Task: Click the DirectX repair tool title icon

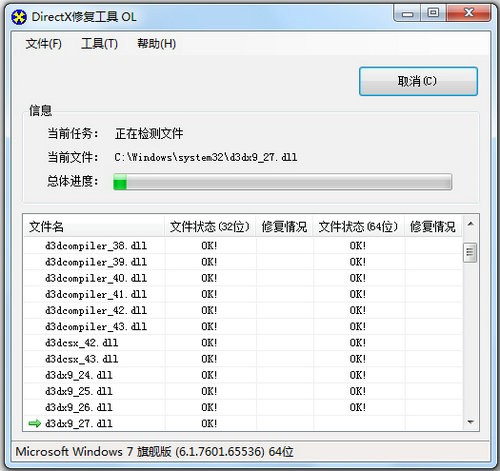Action: (19, 17)
